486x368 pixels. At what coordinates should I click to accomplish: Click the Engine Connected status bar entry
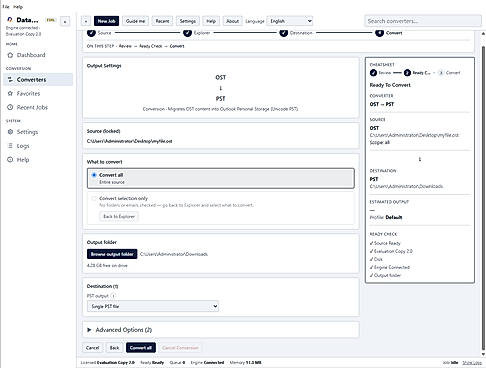(x=207, y=362)
